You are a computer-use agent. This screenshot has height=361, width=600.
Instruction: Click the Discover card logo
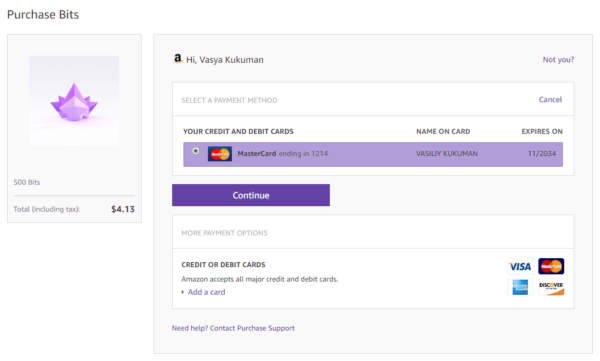tap(551, 288)
